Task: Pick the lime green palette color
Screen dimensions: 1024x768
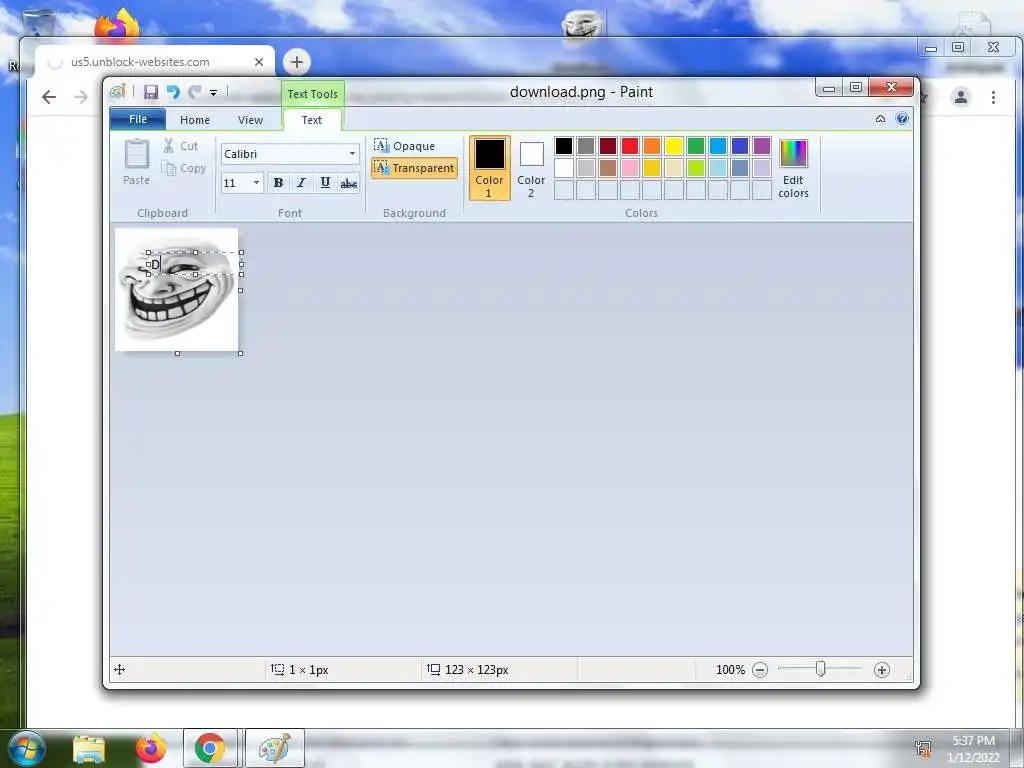Action: coord(696,168)
